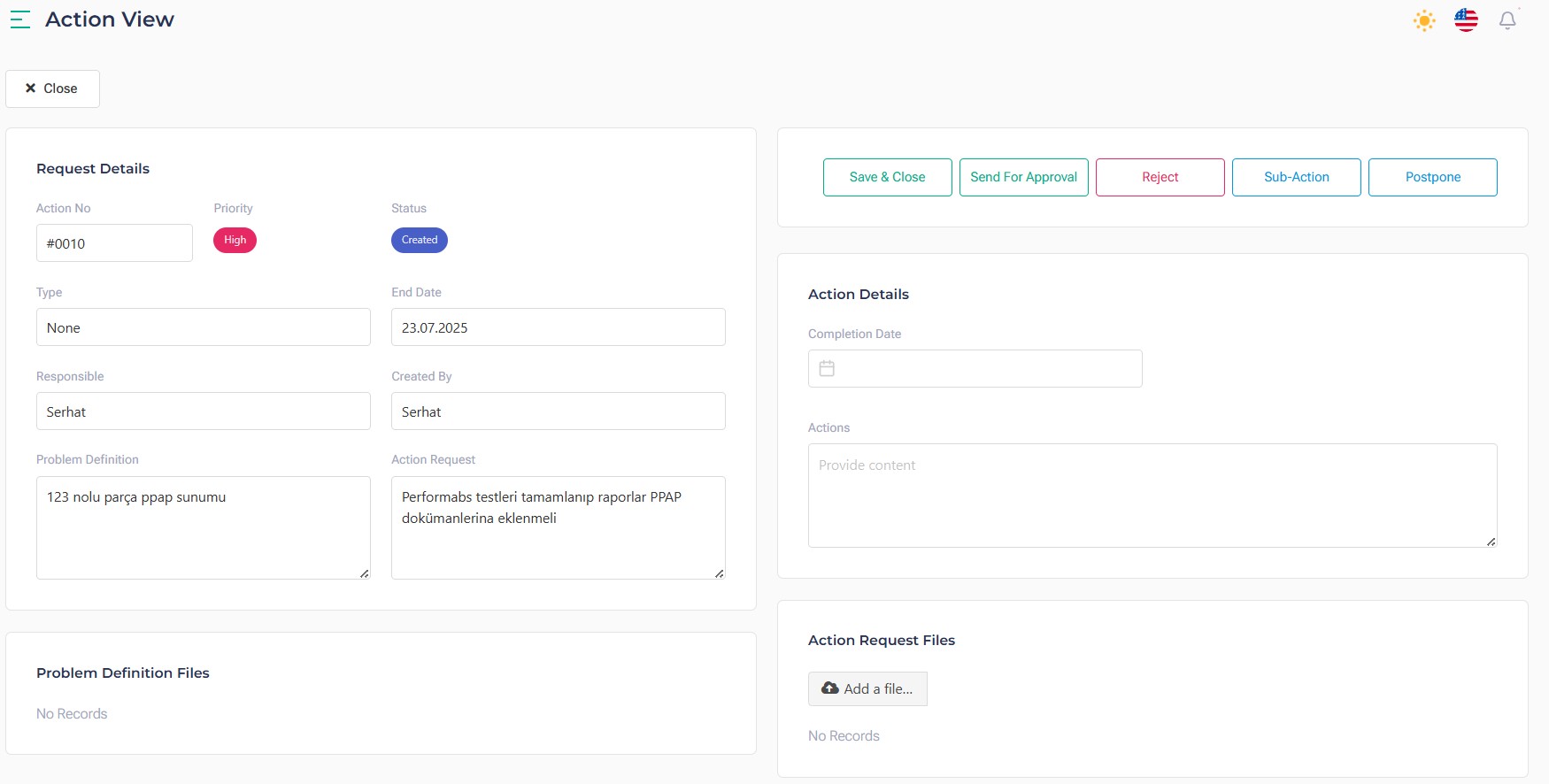1549x784 pixels.
Task: Open the US flag language selector
Action: [1466, 20]
